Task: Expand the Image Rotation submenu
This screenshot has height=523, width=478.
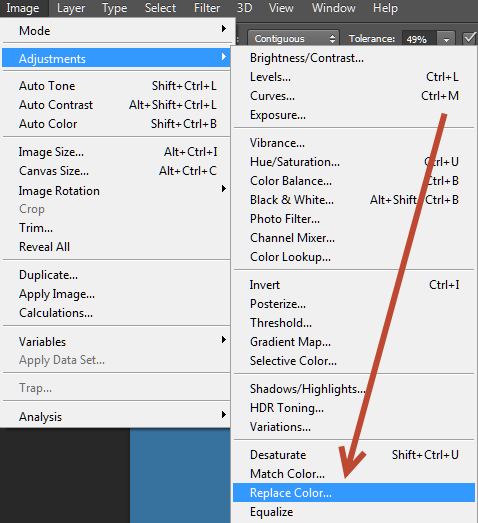Action: 224,189
